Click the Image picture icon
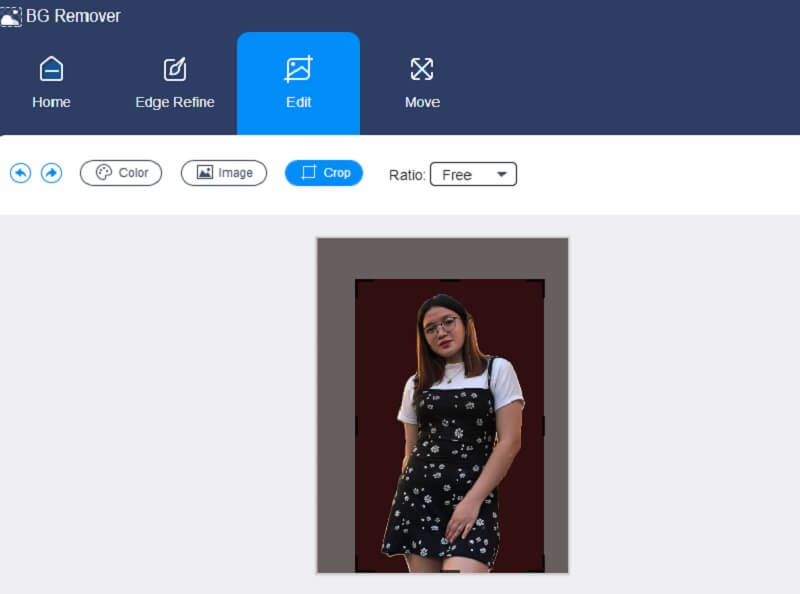 click(x=206, y=172)
